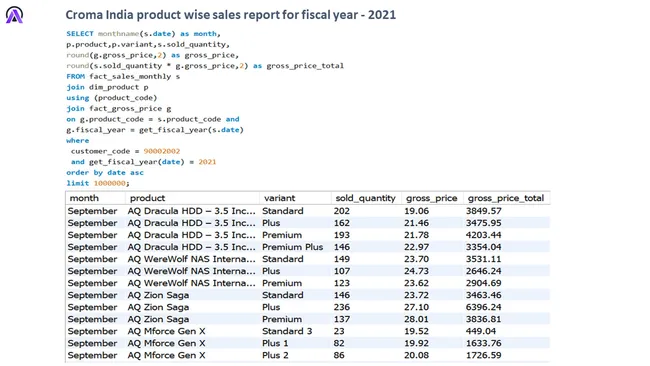Click gross_price_total value 3531.11
The width and height of the screenshot is (650, 366).
coord(483,259)
